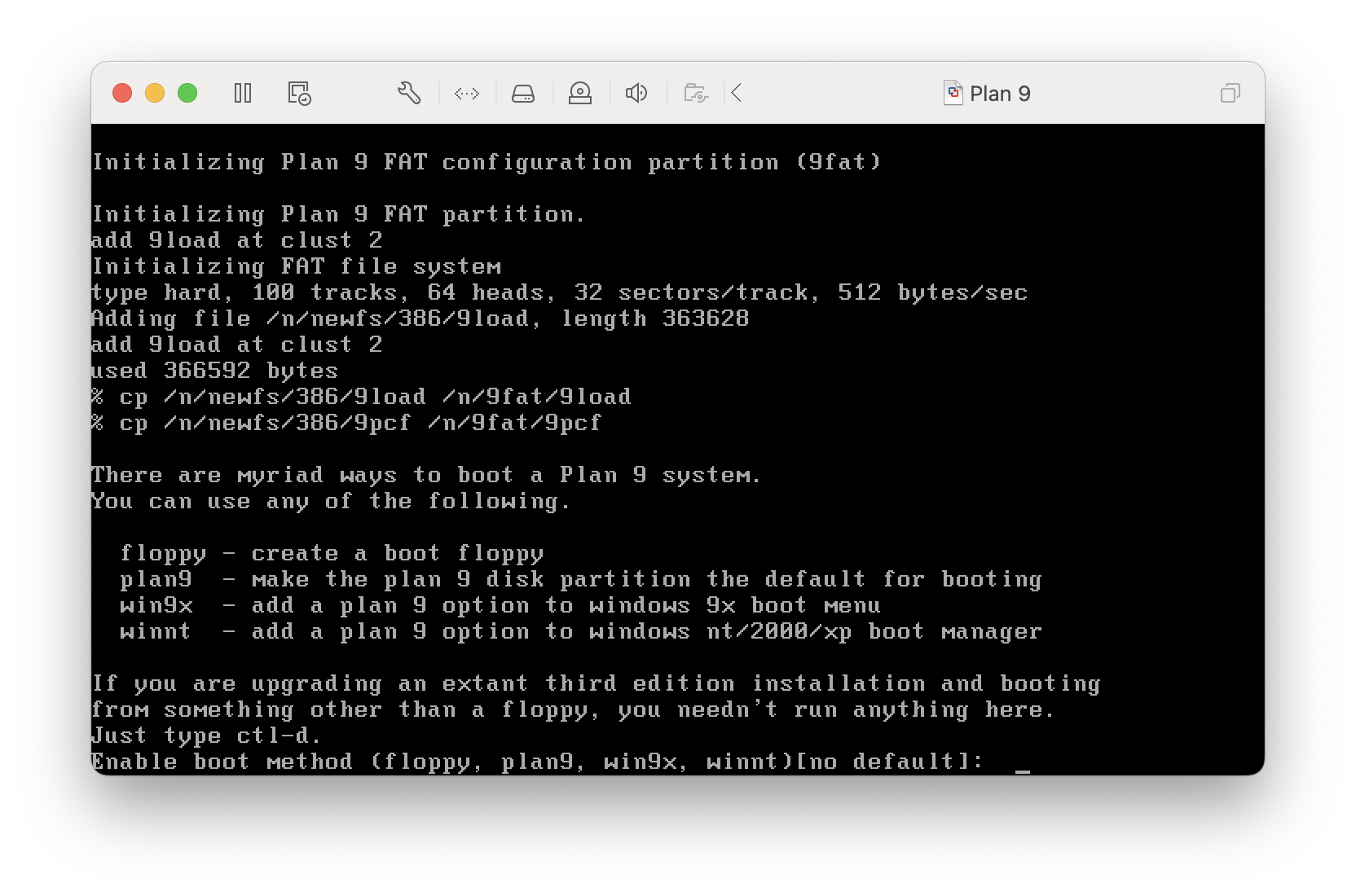Enter full screen with the green button
Image resolution: width=1356 pixels, height=896 pixels.
pyautogui.click(x=187, y=93)
